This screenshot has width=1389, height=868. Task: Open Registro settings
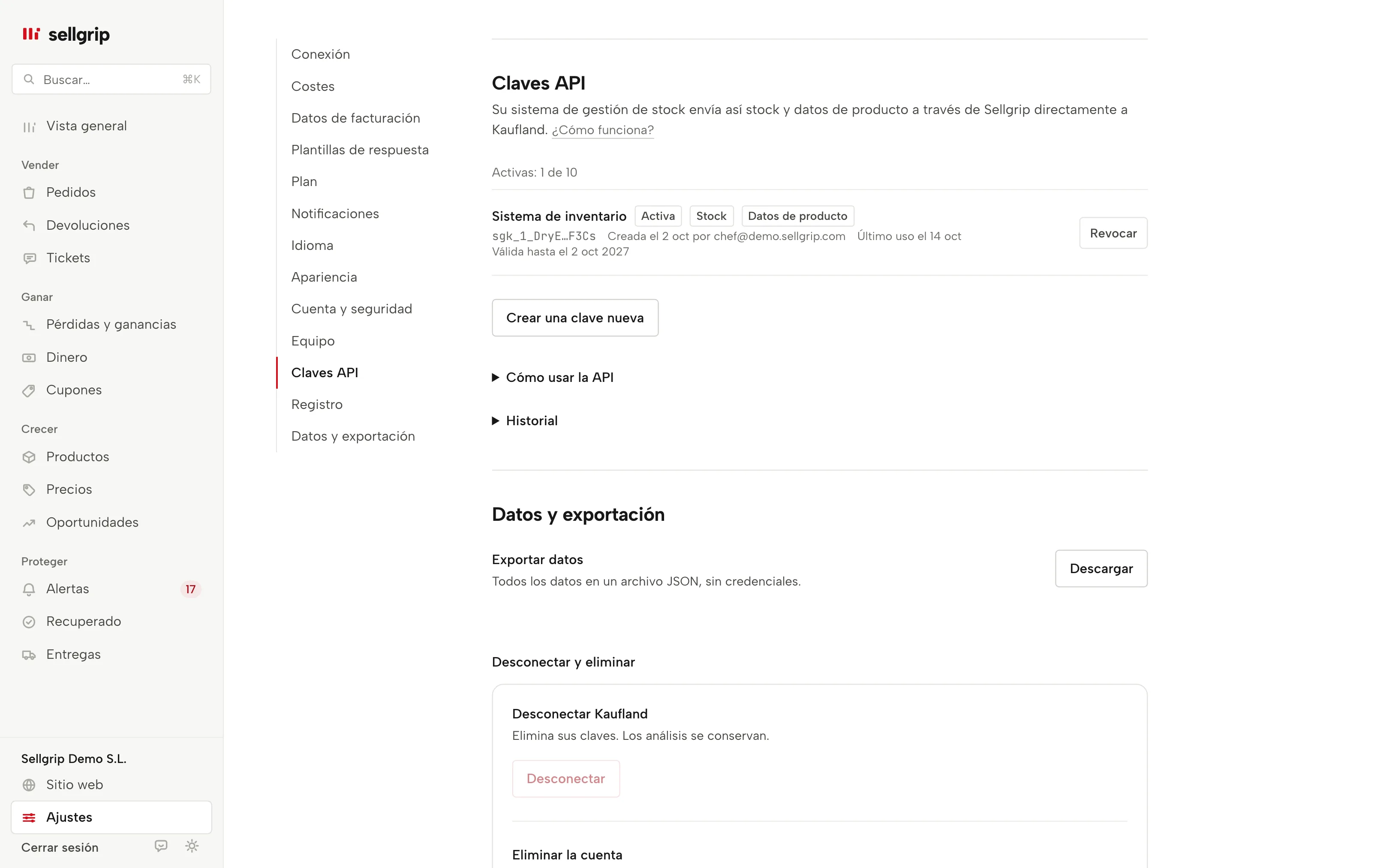(317, 404)
